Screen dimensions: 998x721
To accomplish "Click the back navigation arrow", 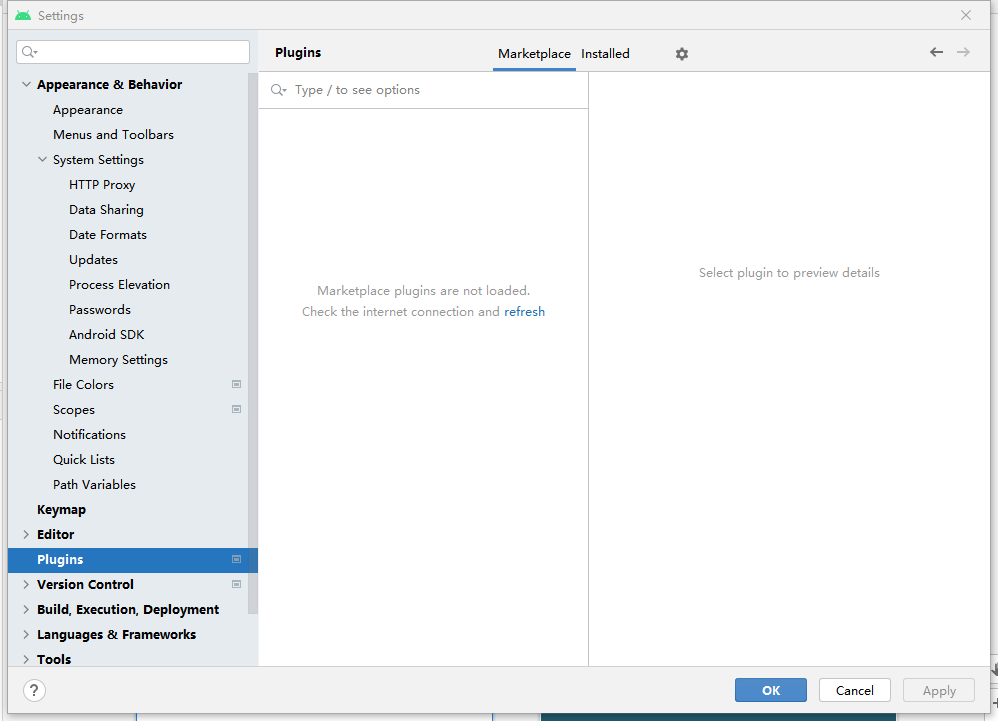I will coord(936,52).
